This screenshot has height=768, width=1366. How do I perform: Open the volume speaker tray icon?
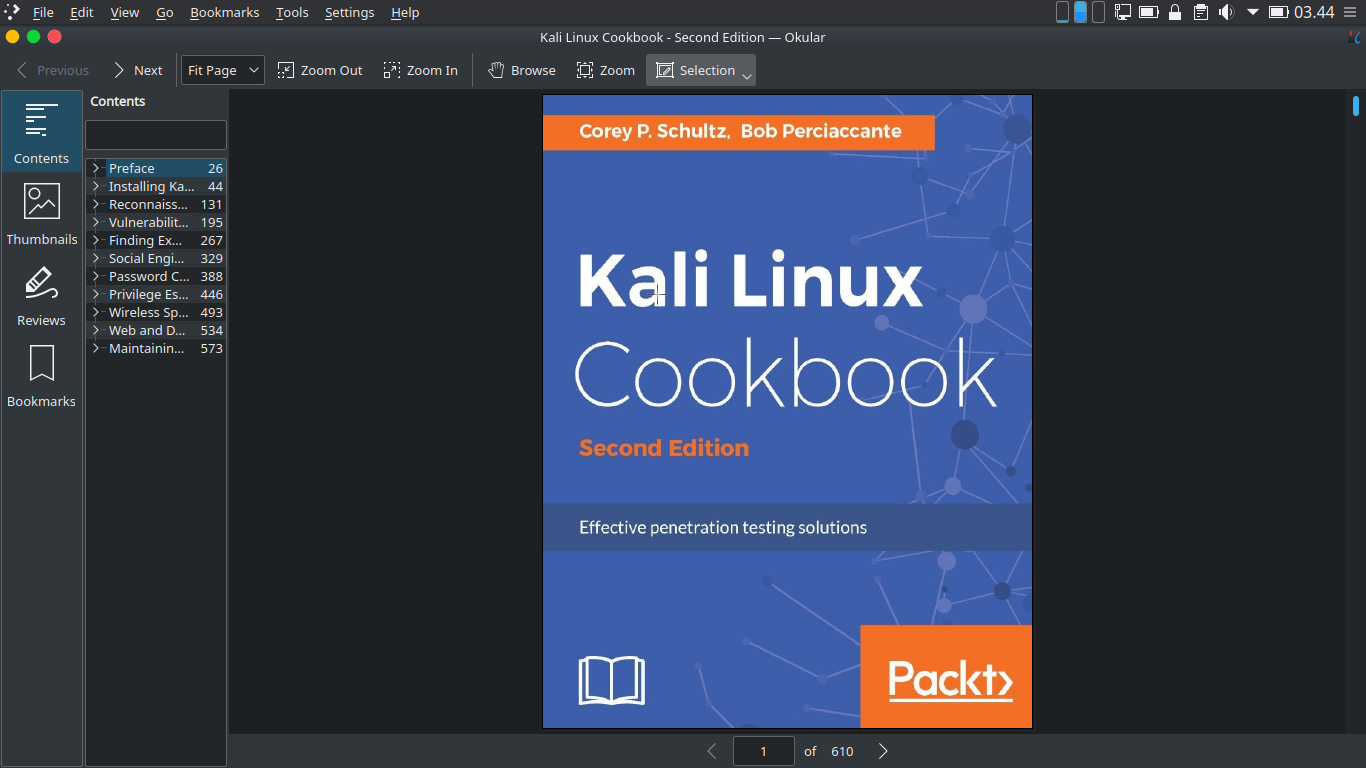point(1226,12)
